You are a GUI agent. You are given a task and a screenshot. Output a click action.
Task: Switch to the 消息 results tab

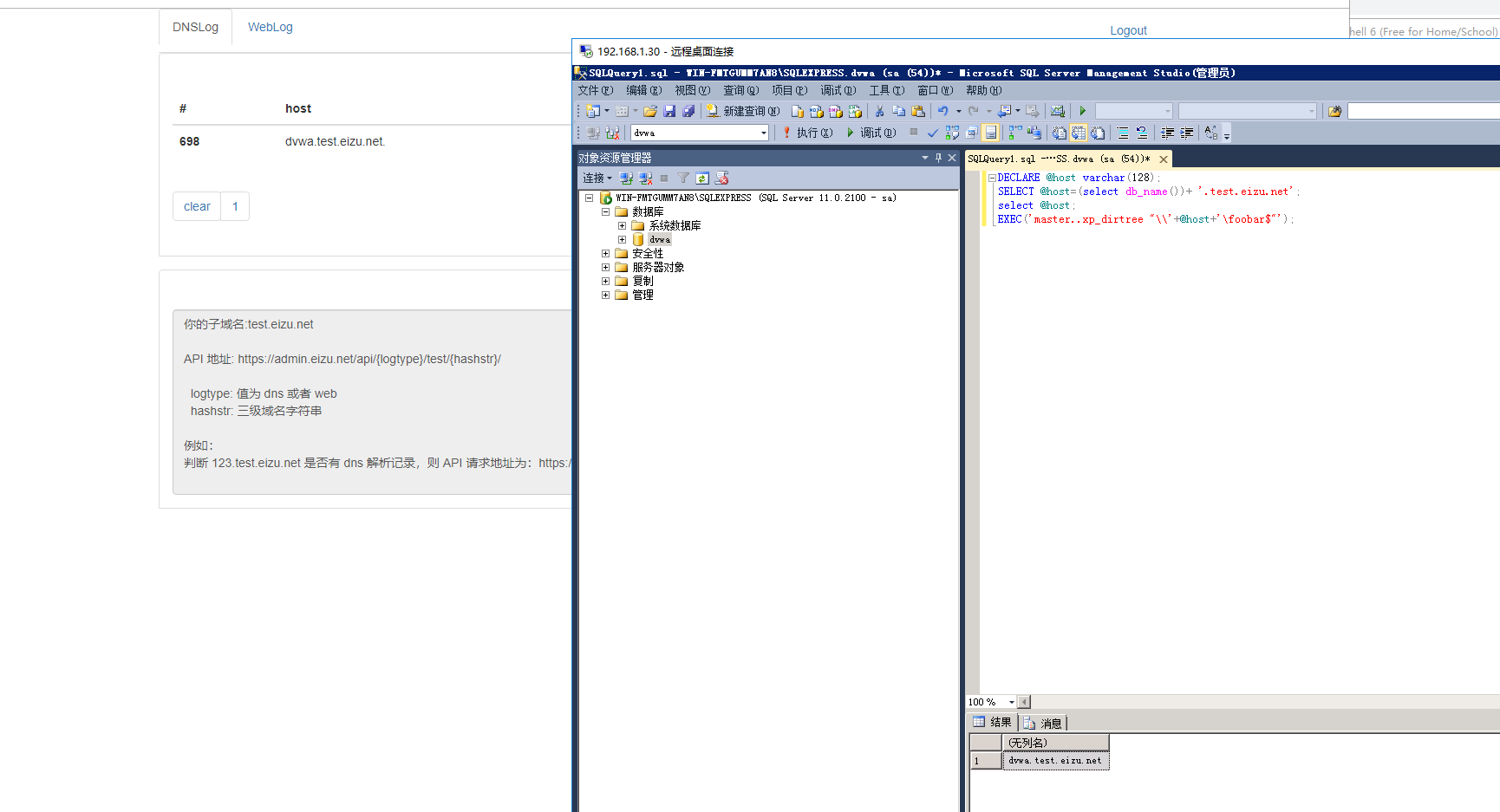1043,723
